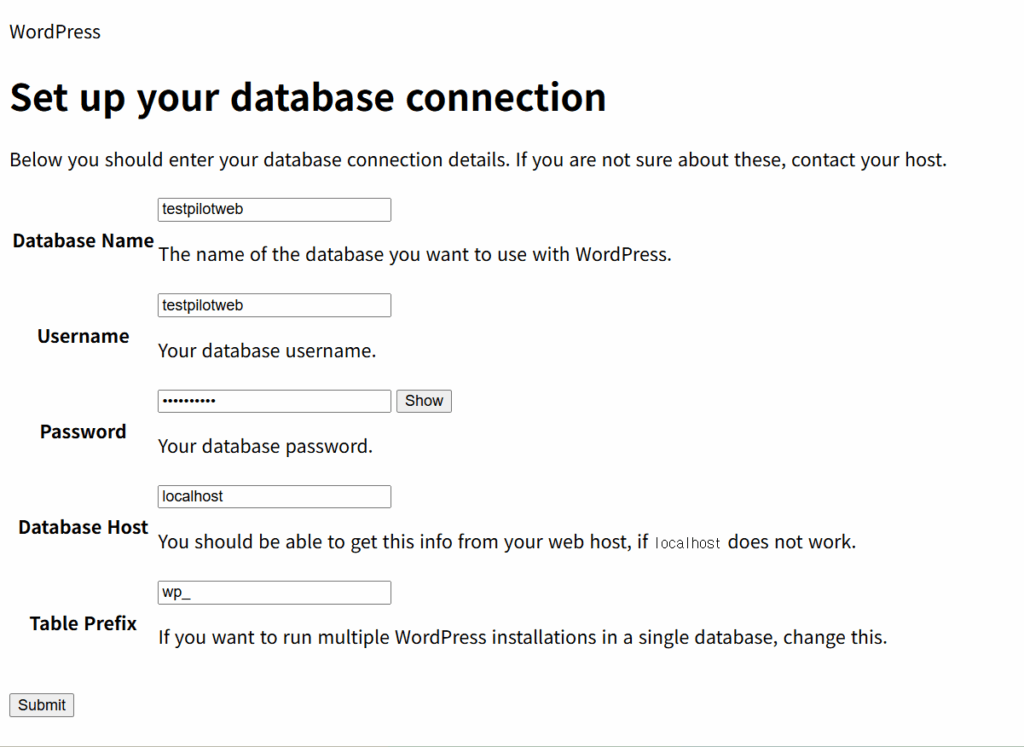
Task: Click the "Table Prefix" label
Action: 83,624
